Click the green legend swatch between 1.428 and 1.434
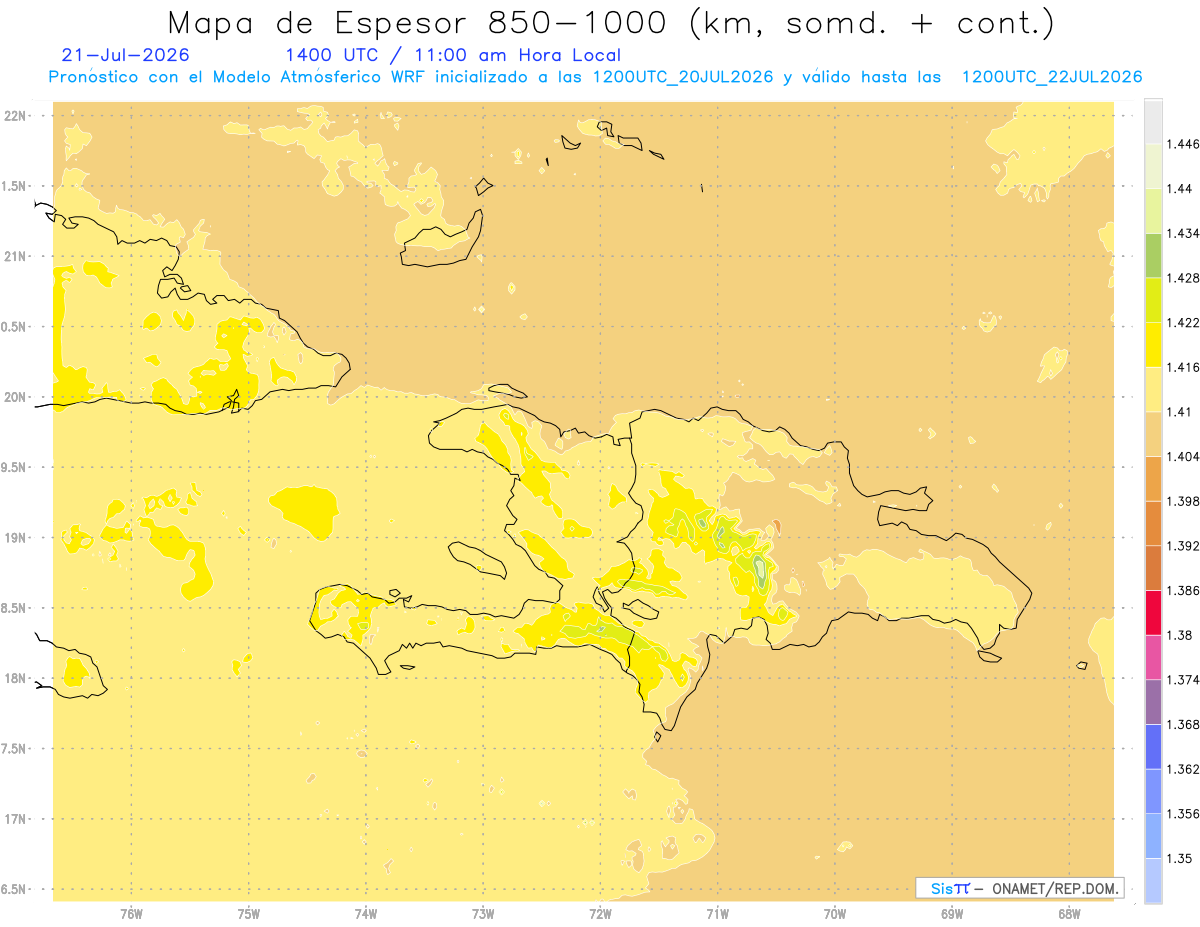This screenshot has height=927, width=1200. click(1153, 255)
